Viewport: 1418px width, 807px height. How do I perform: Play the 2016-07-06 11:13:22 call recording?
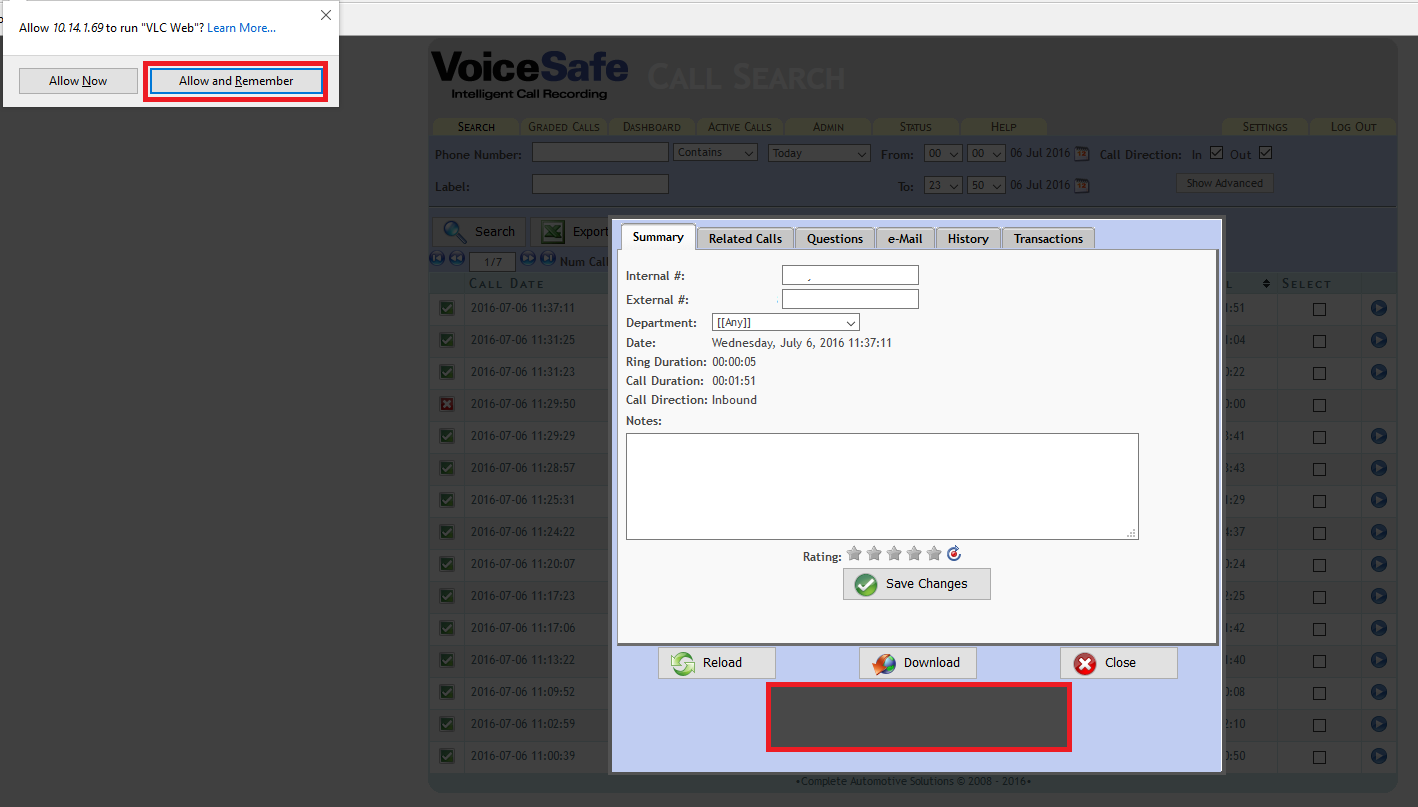(1379, 660)
